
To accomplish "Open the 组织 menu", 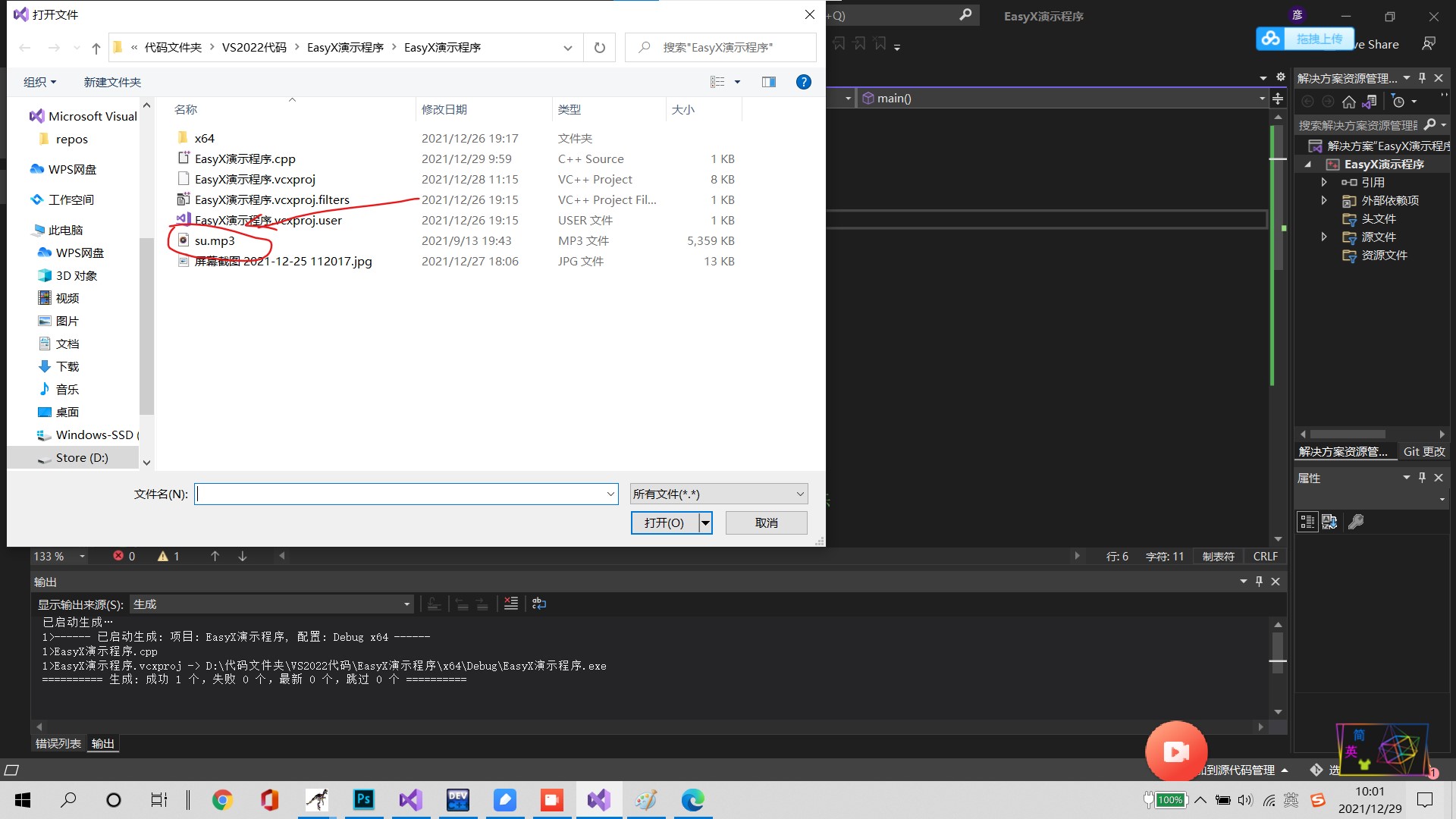I will [39, 82].
